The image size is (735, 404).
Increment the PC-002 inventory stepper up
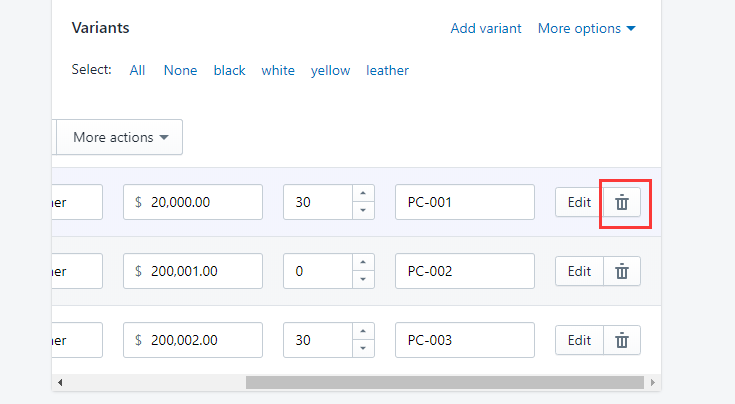[363, 263]
